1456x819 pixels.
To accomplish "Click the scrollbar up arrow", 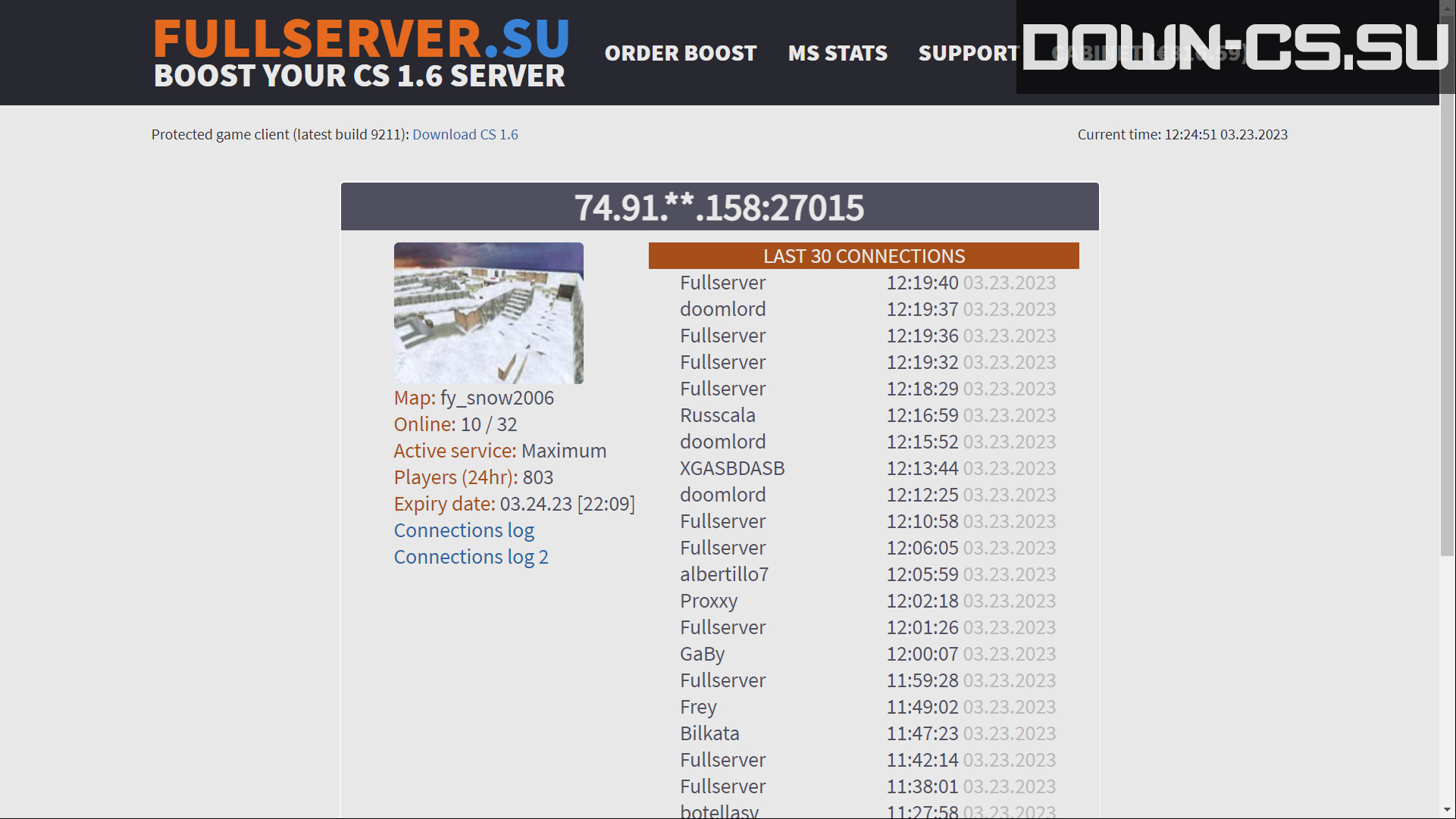I will point(1448,8).
